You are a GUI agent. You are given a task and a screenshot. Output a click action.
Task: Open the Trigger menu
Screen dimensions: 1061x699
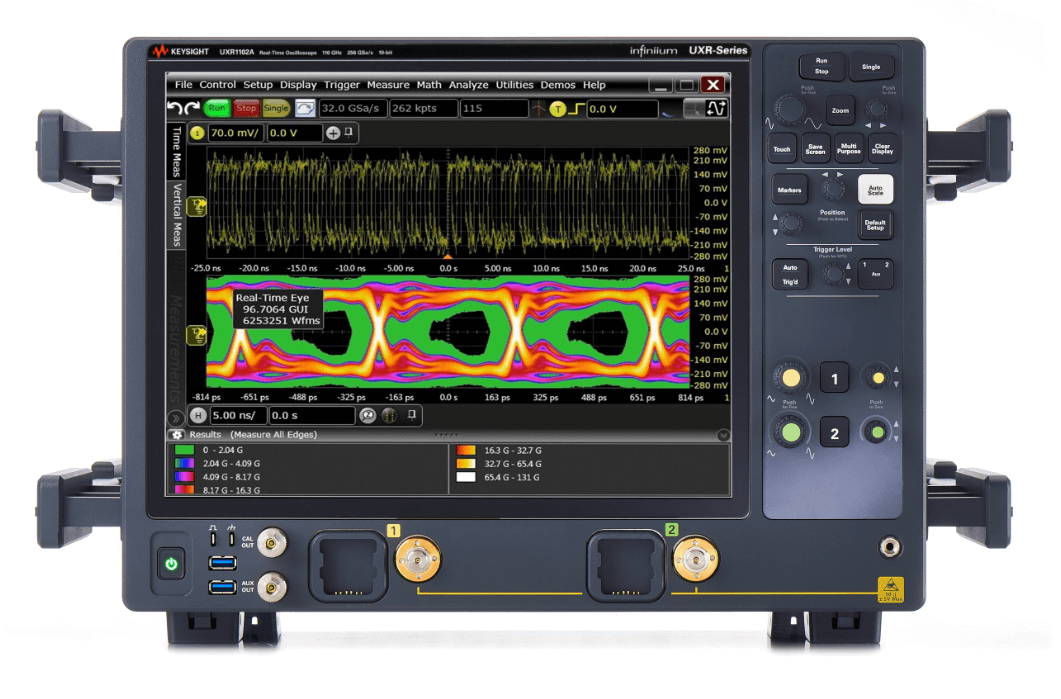pyautogui.click(x=341, y=85)
